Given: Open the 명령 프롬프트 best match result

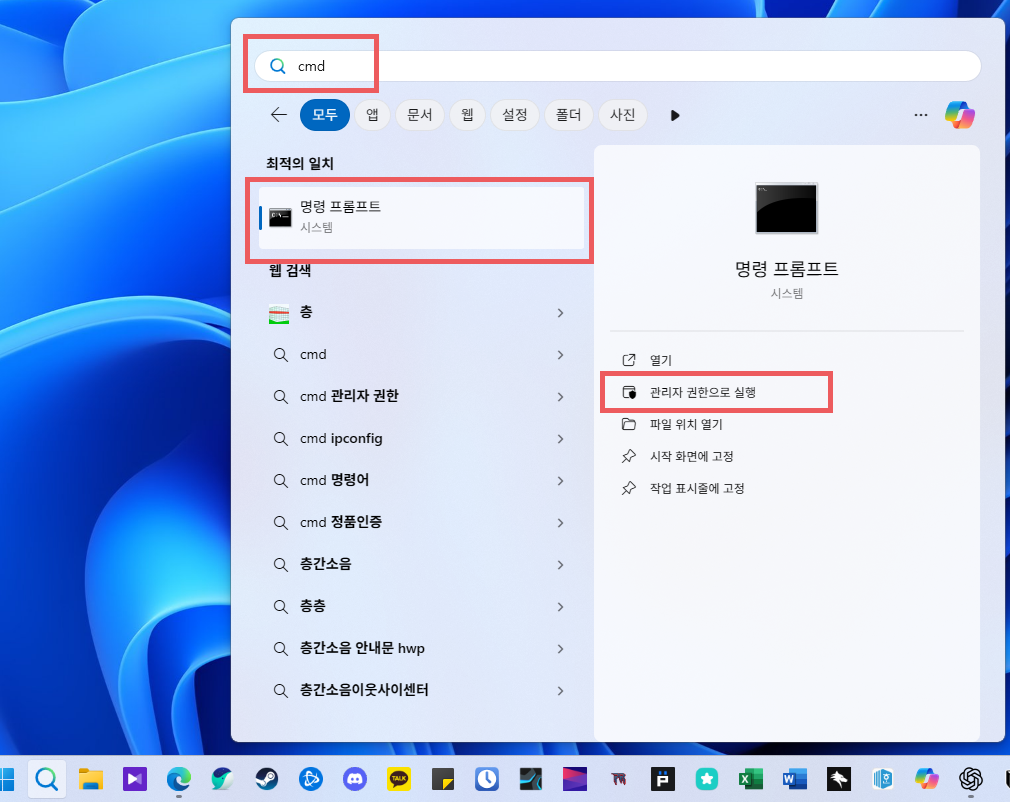Looking at the screenshot, I should coord(421,218).
